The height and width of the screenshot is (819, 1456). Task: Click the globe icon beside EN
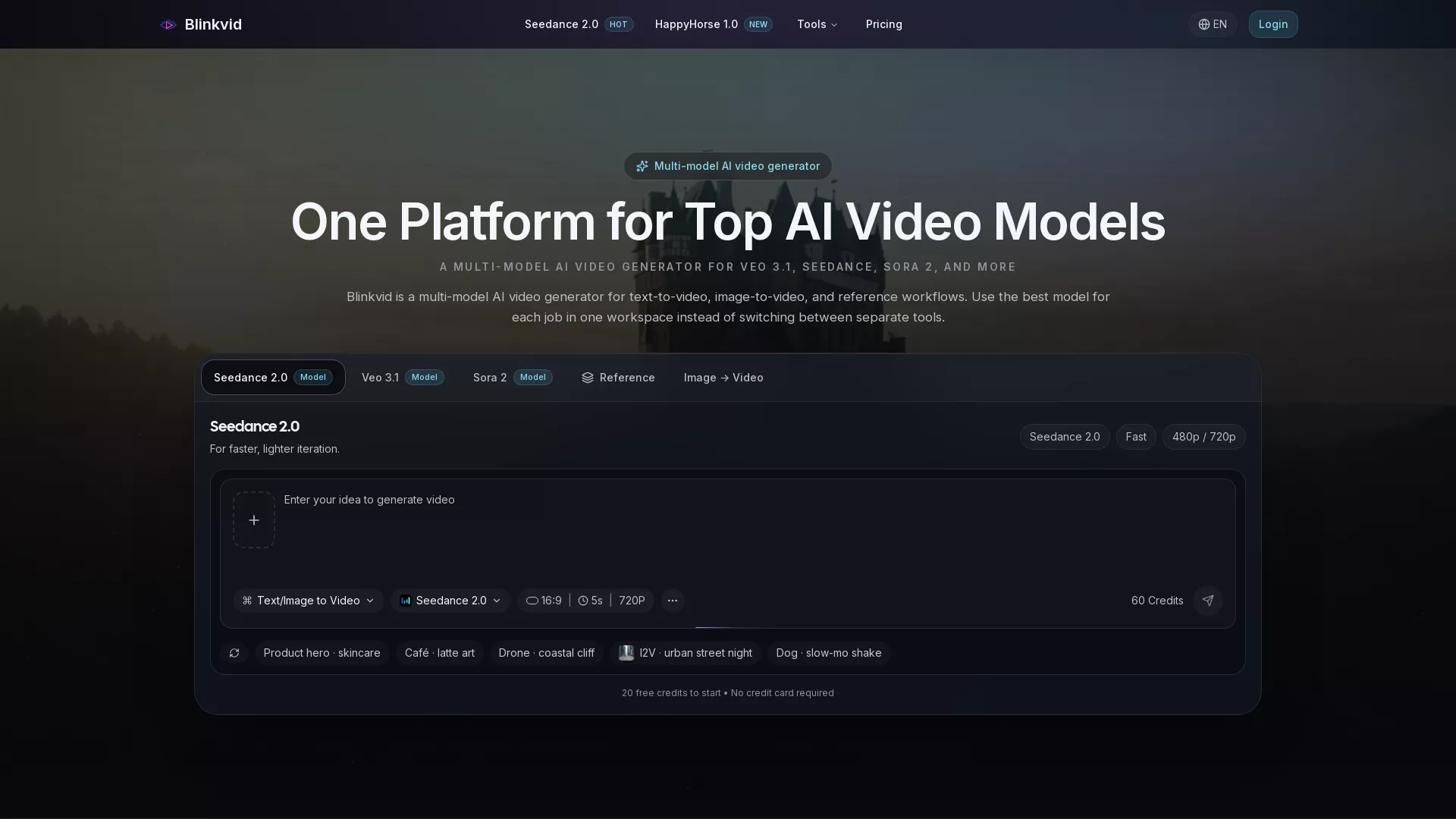point(1205,24)
